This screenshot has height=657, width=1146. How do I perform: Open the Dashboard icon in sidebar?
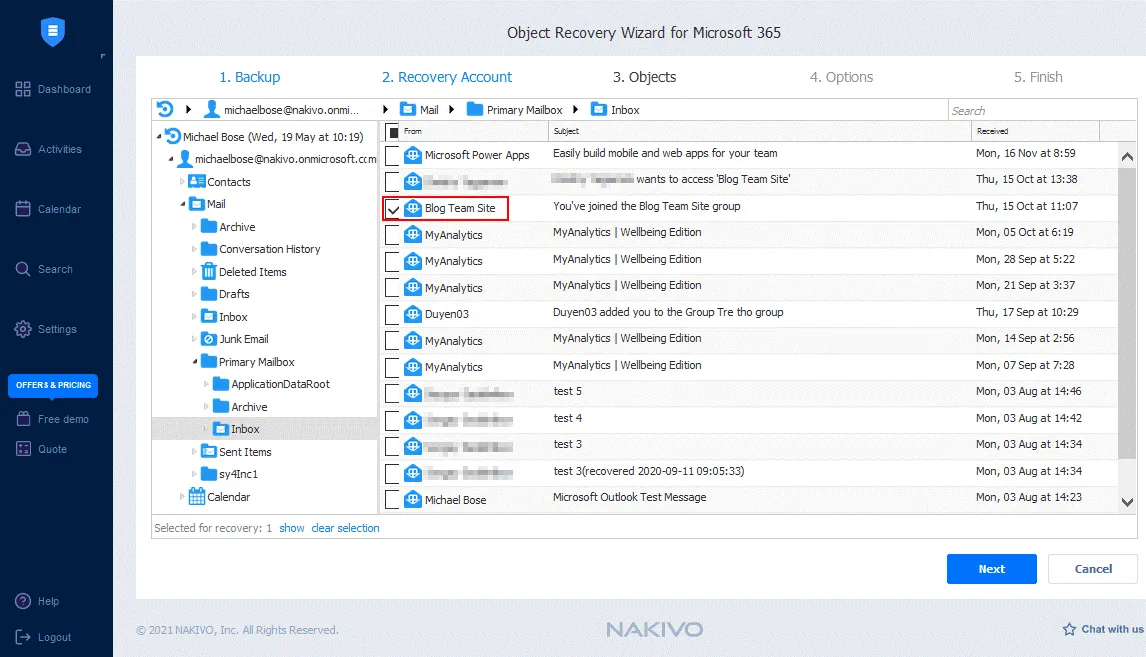click(23, 90)
